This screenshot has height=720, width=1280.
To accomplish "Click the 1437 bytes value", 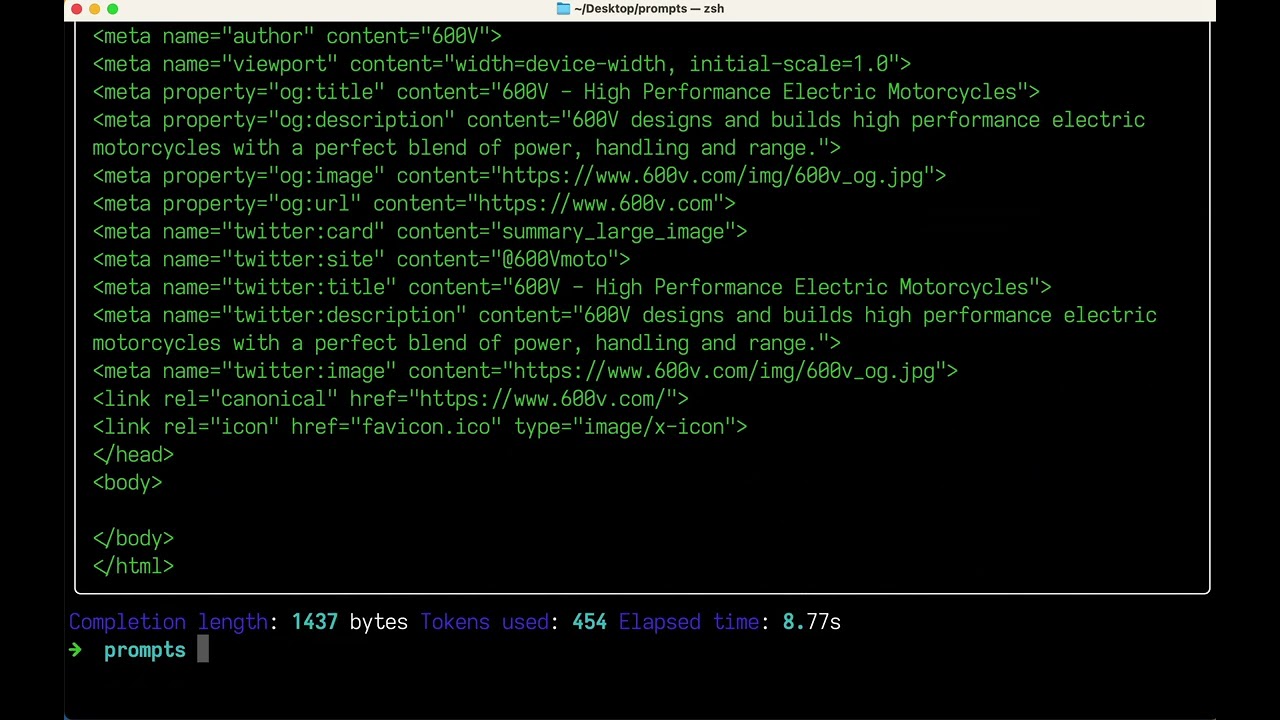I will (x=350, y=623).
